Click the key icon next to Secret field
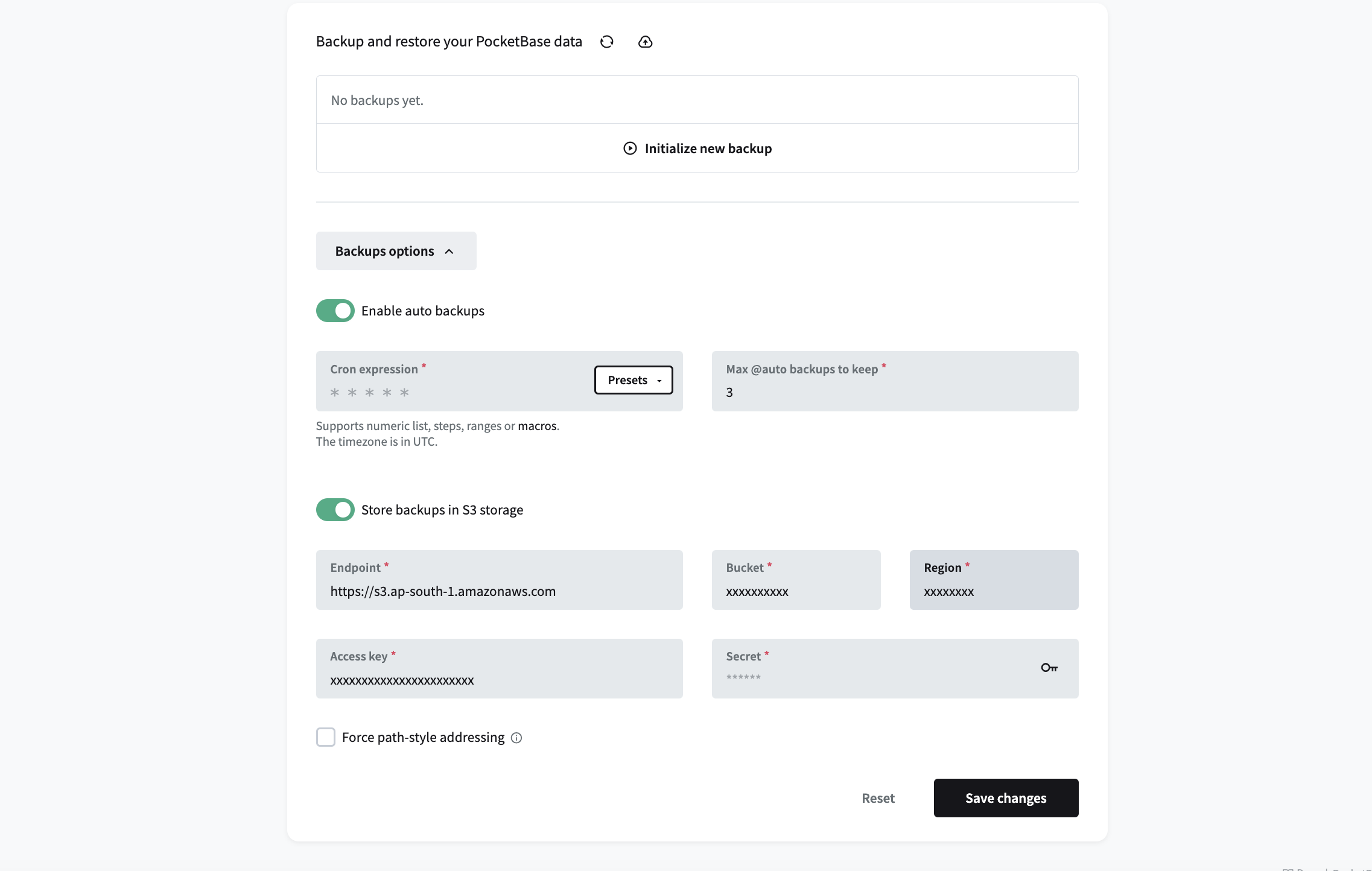The width and height of the screenshot is (1372, 871). point(1049,667)
